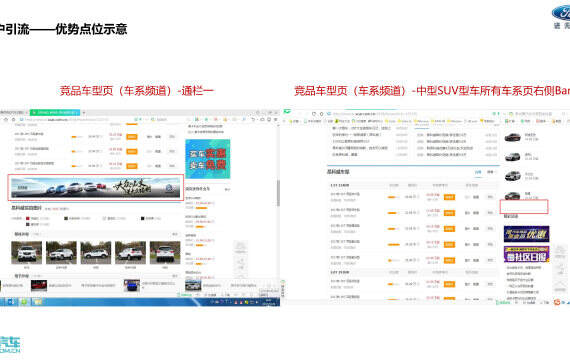Open the third sidebar car thumbnail, right browser

click(x=512, y=176)
